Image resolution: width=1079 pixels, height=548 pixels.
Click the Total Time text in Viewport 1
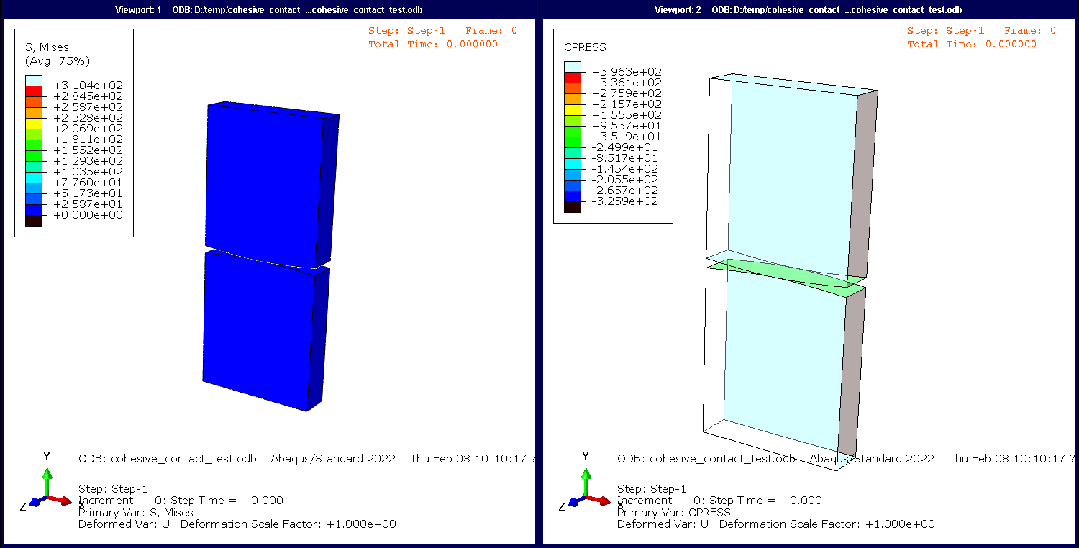(x=433, y=44)
